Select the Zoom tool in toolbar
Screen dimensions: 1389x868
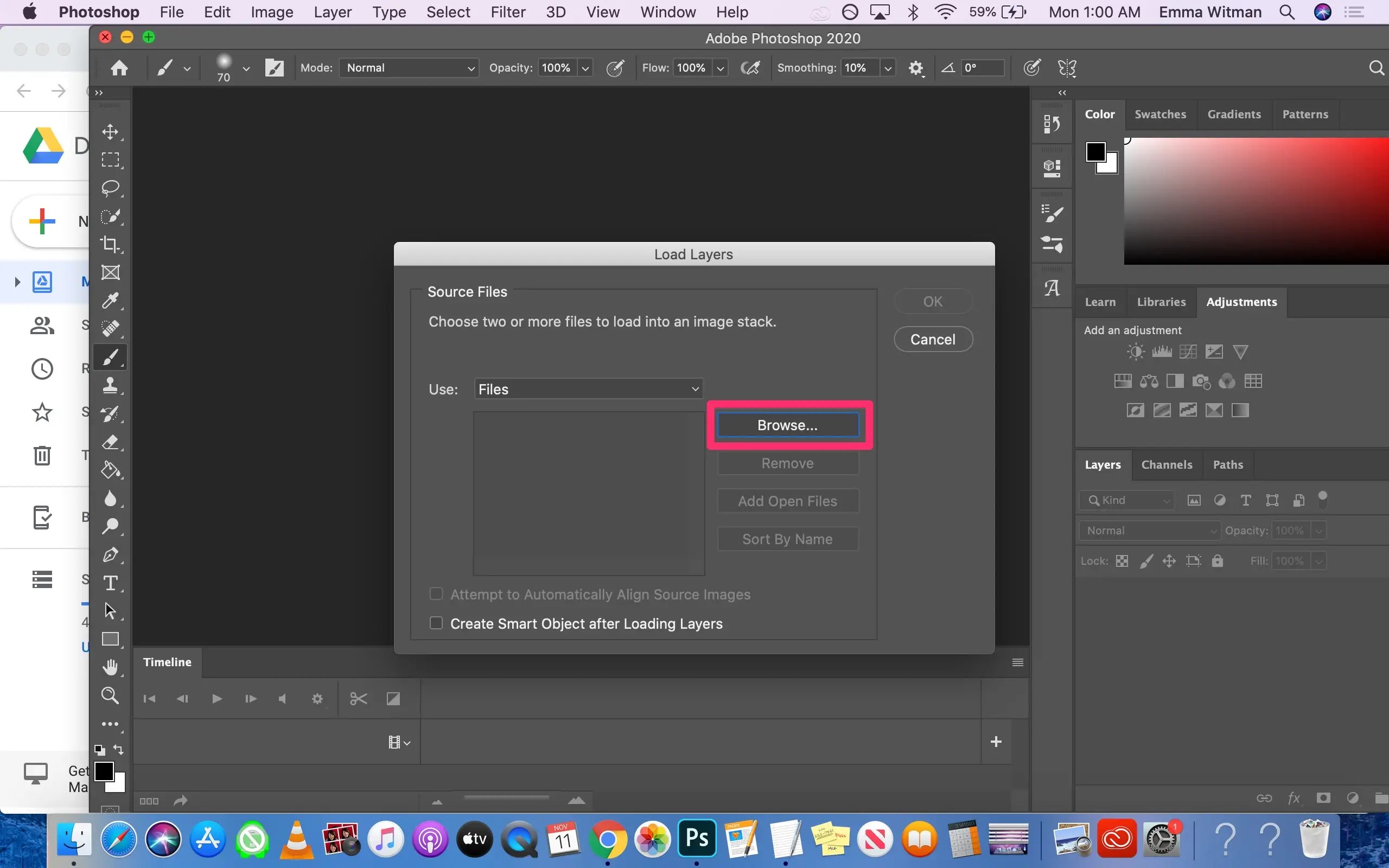tap(110, 696)
